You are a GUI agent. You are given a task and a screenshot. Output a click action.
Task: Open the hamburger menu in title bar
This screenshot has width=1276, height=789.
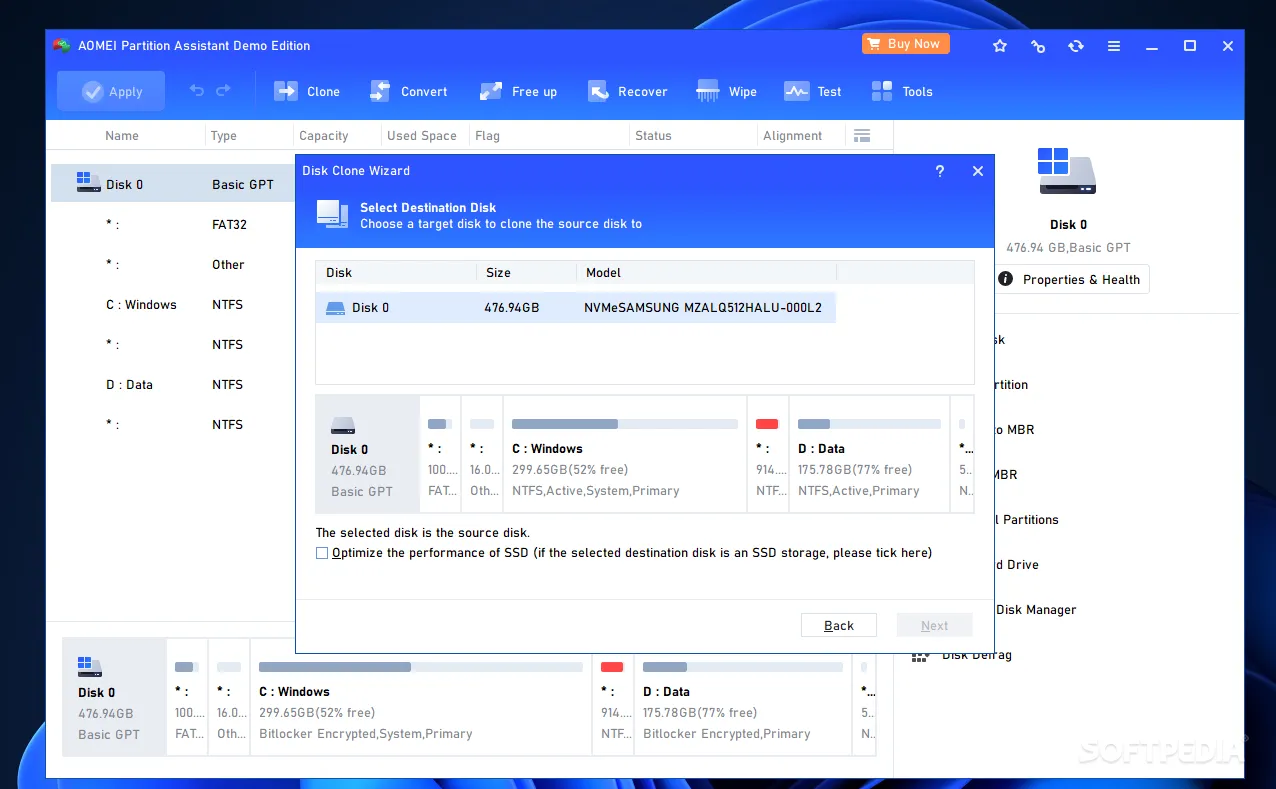[1113, 46]
